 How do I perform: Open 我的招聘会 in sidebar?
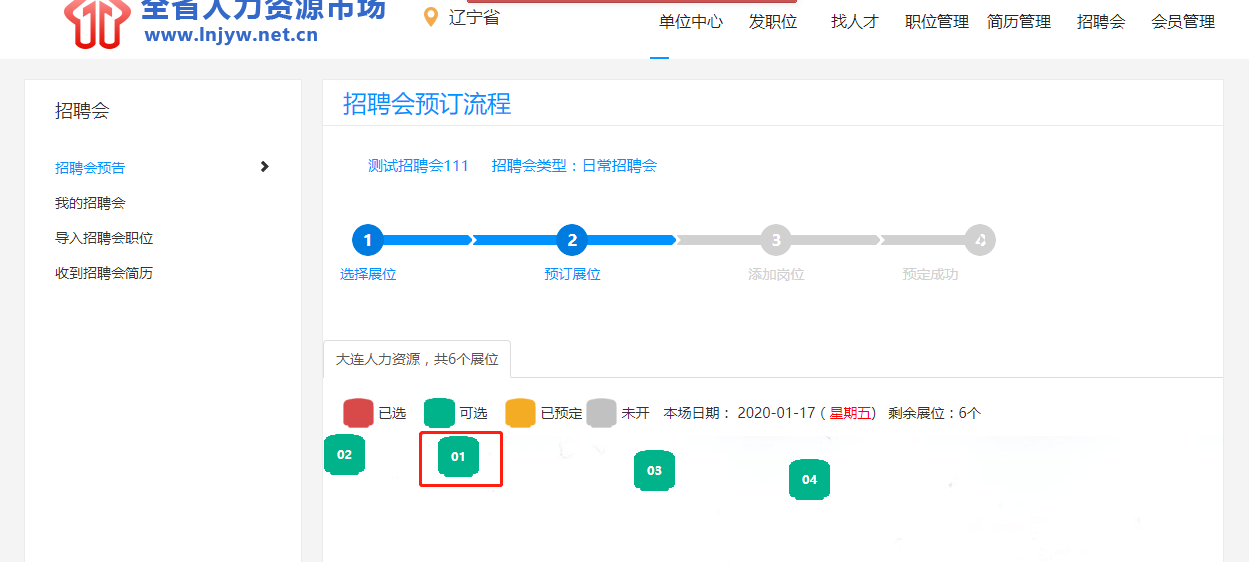click(90, 203)
